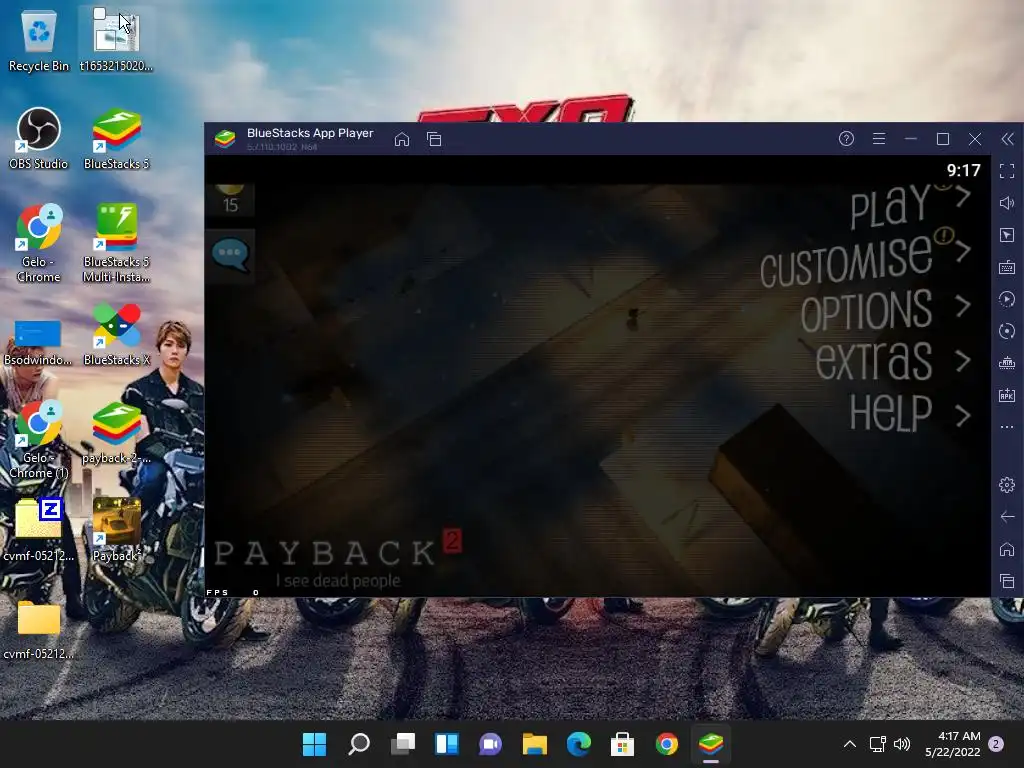
Task: Click Android status time 9:17
Action: tap(963, 170)
